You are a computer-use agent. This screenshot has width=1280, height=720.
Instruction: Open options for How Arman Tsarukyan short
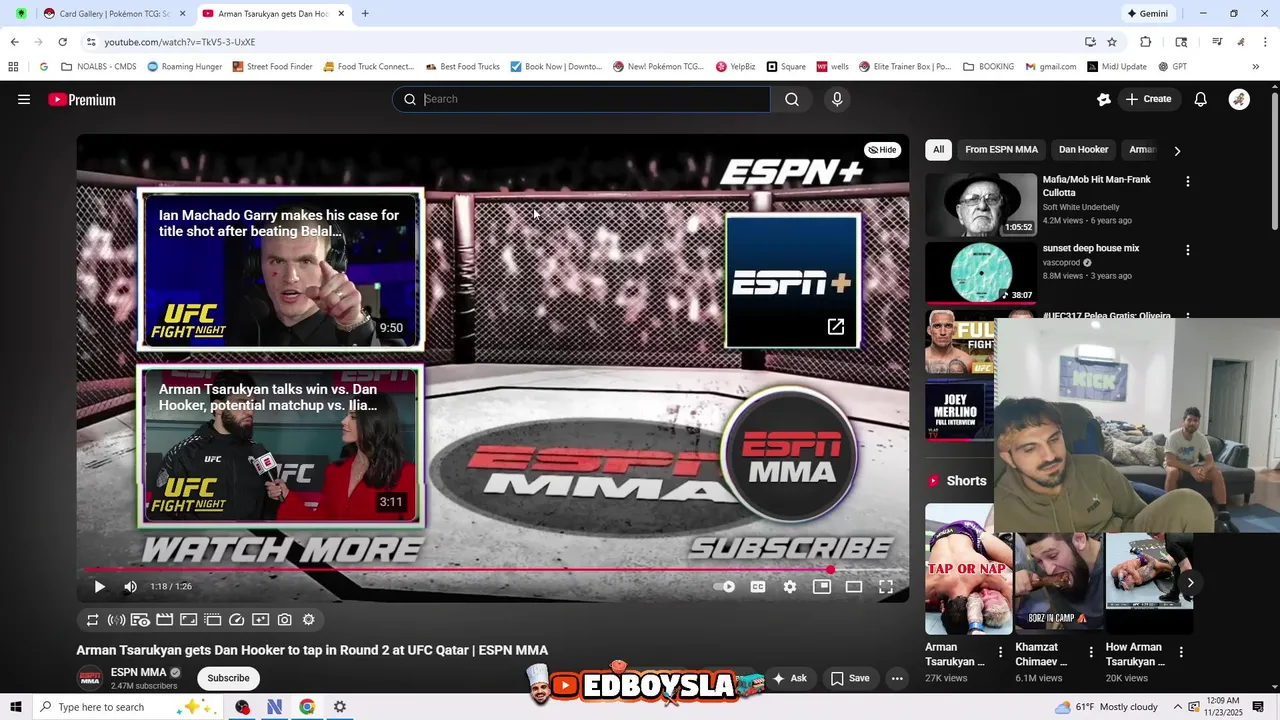coord(1181,652)
